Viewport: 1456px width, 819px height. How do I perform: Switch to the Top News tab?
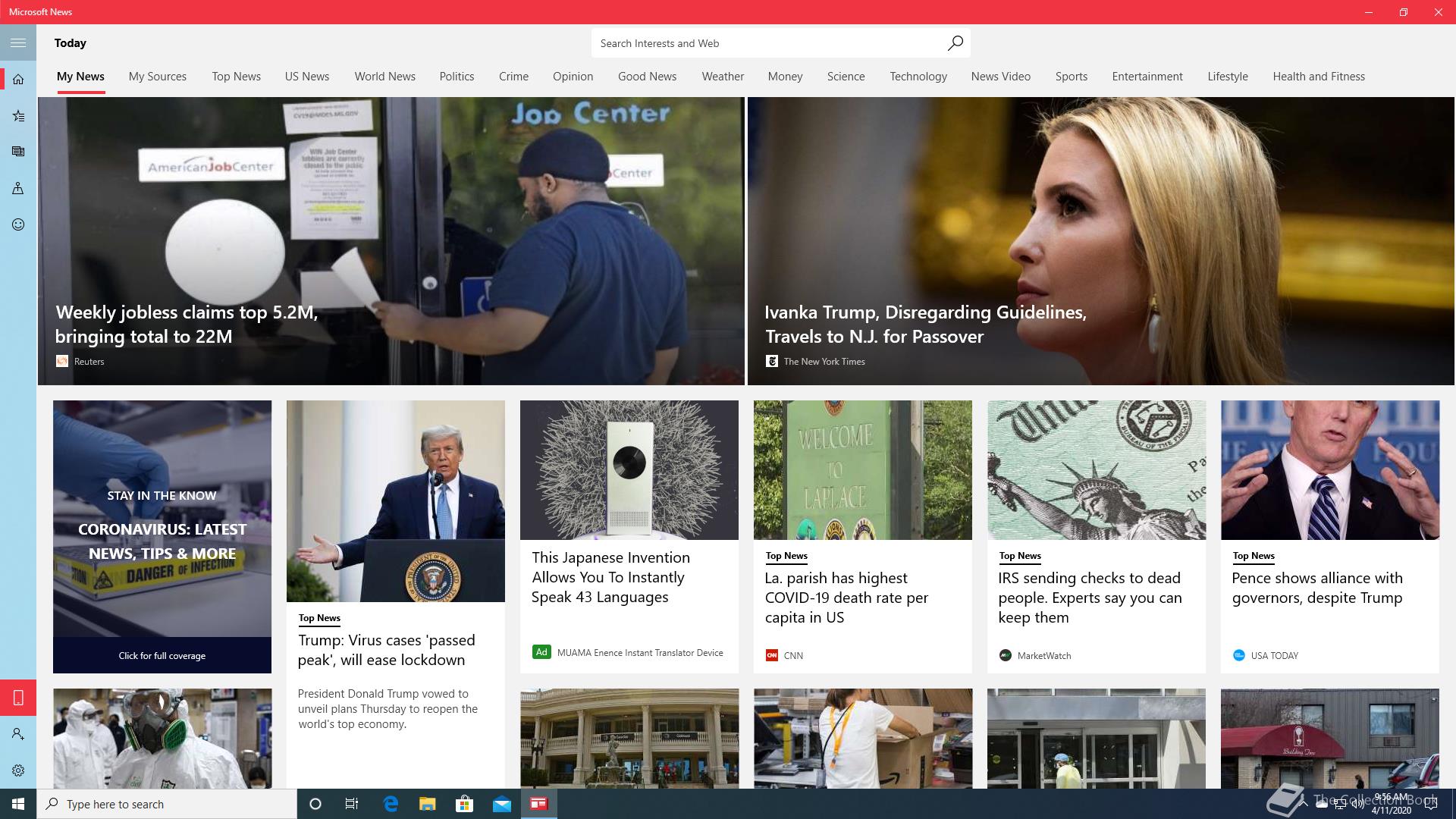[237, 77]
